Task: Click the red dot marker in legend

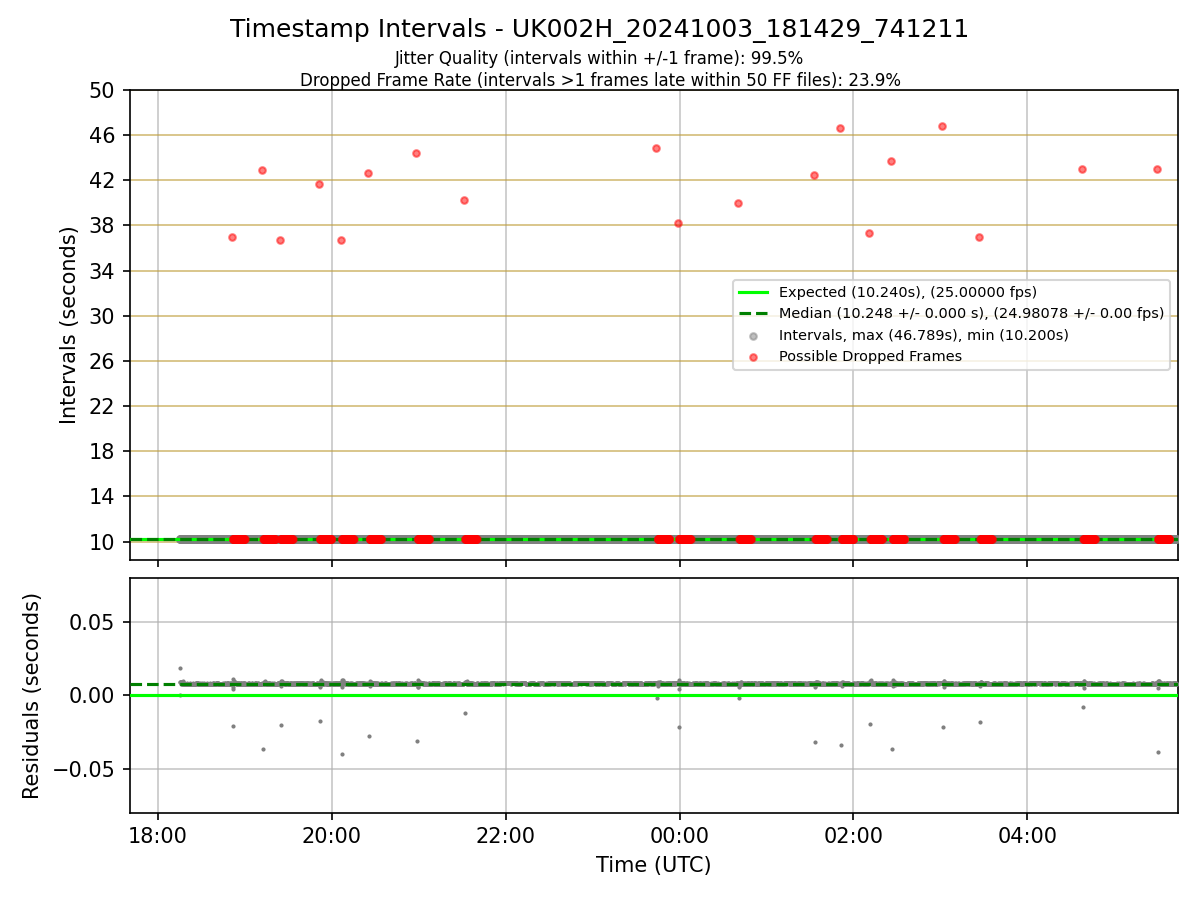Action: (753, 356)
